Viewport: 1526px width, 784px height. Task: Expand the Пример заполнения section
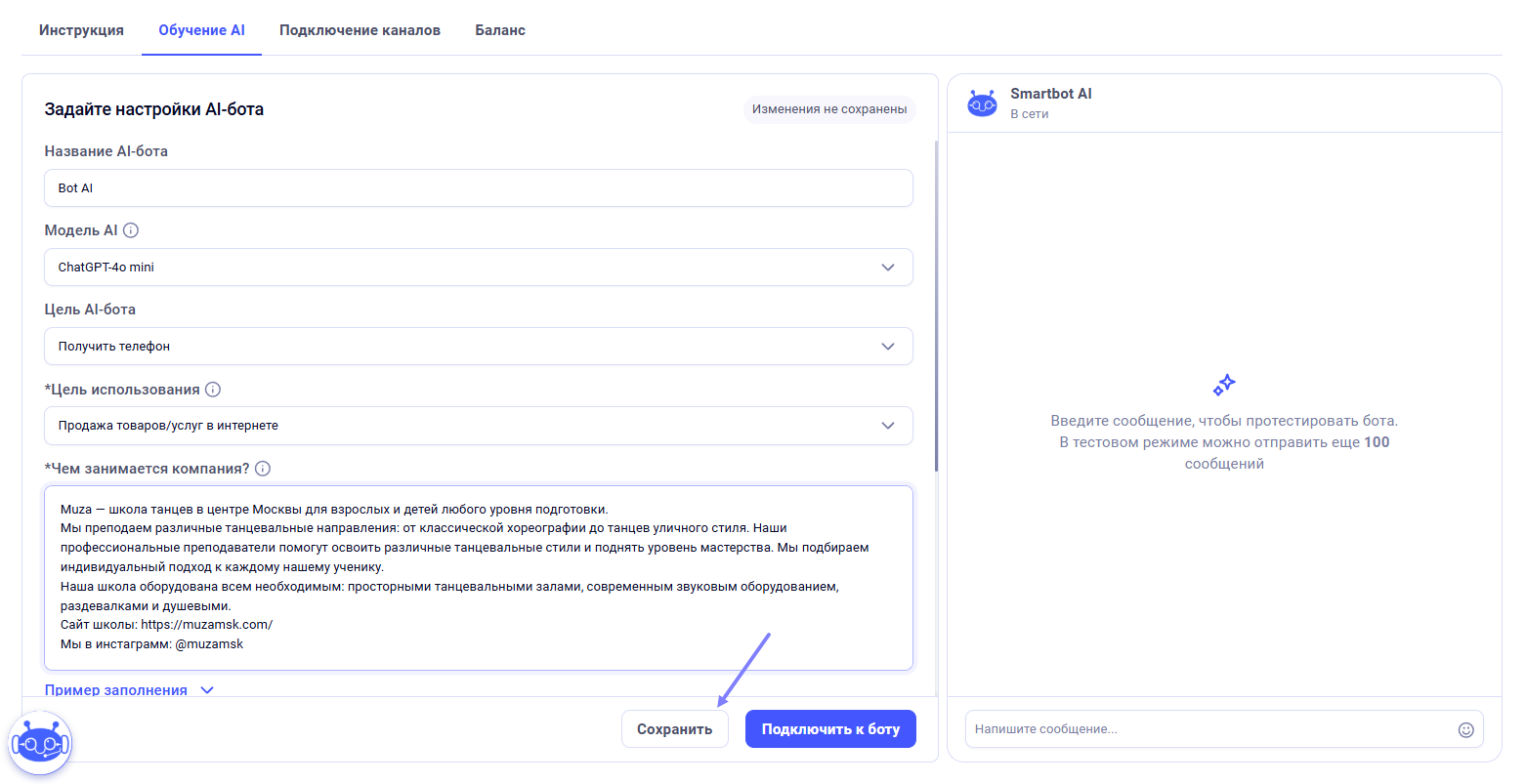click(x=128, y=689)
